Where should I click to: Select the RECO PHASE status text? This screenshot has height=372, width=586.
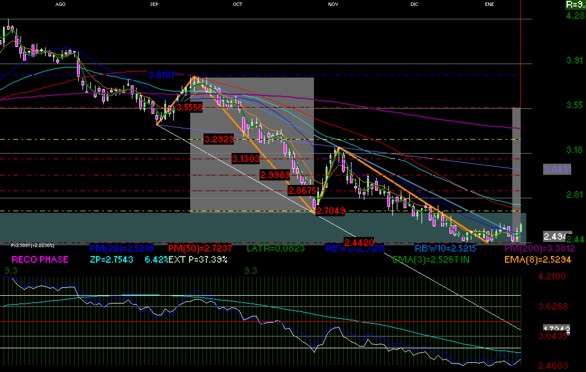(x=40, y=259)
